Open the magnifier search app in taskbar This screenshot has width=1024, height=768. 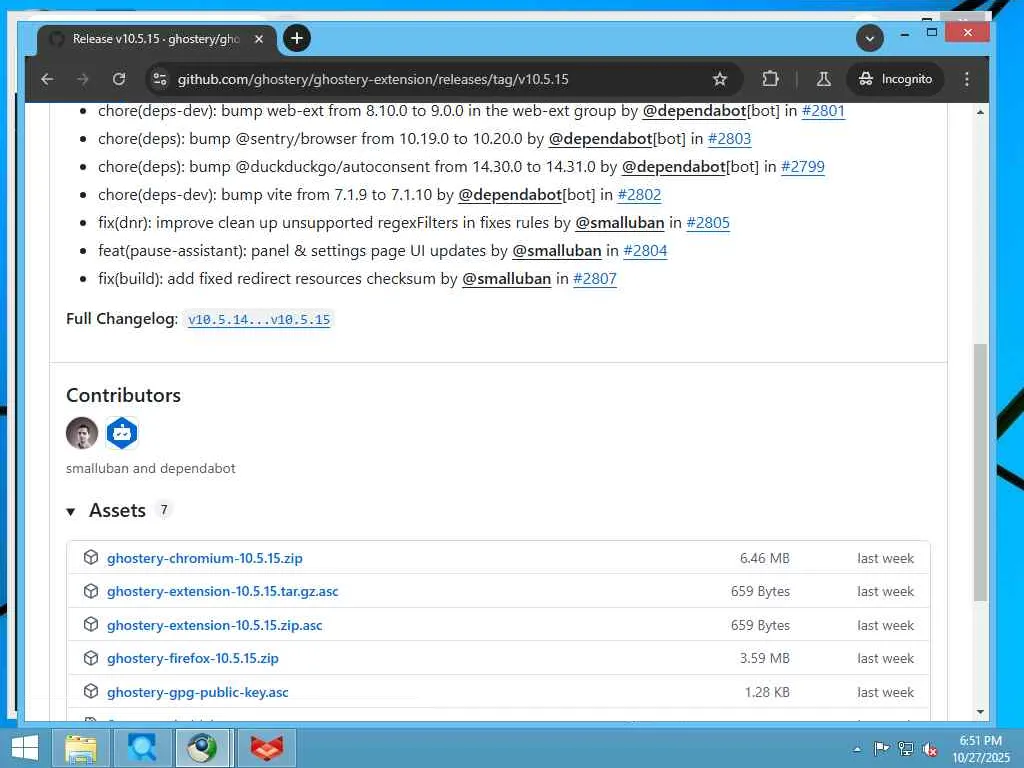(142, 748)
